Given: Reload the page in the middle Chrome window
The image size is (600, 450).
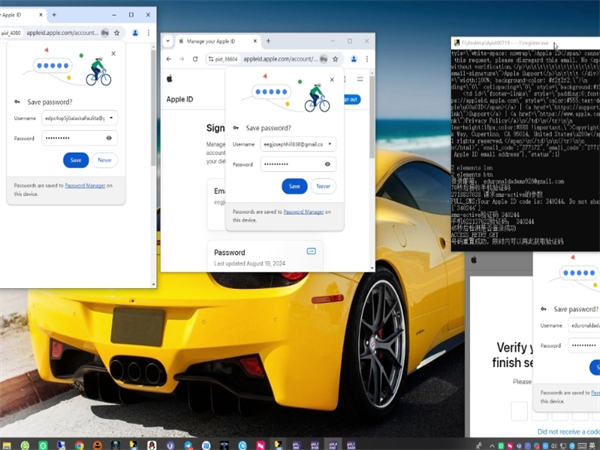Looking at the screenshot, I should [x=195, y=59].
